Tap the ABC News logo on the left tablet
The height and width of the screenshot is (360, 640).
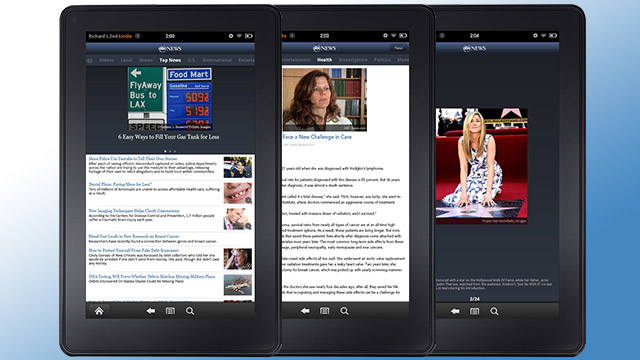(170, 49)
